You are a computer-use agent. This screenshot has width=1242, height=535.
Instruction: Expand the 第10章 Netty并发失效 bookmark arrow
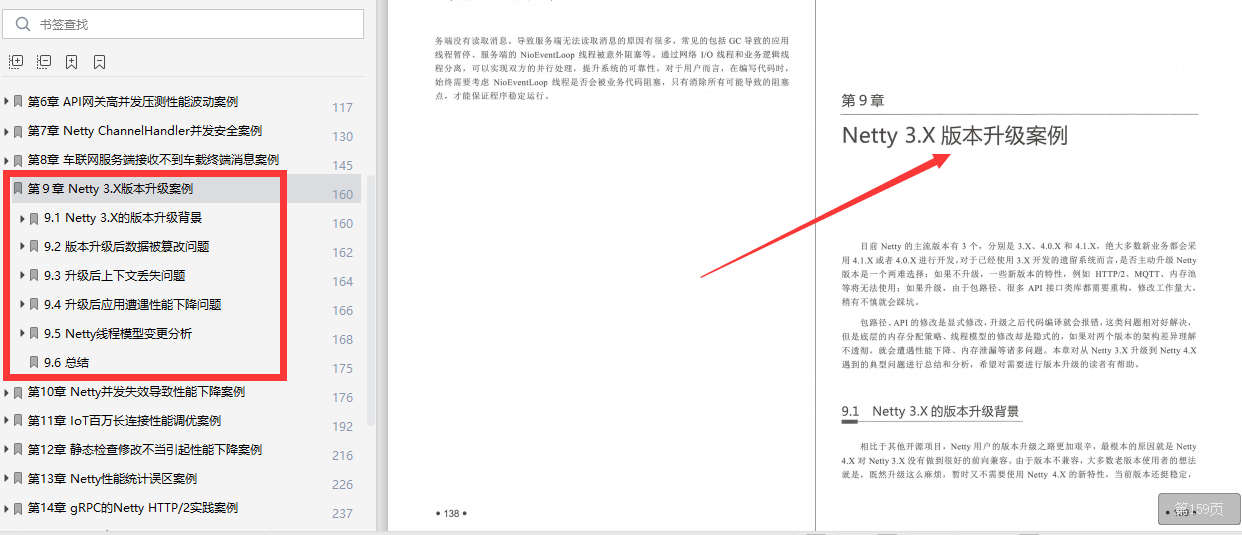click(x=7, y=392)
